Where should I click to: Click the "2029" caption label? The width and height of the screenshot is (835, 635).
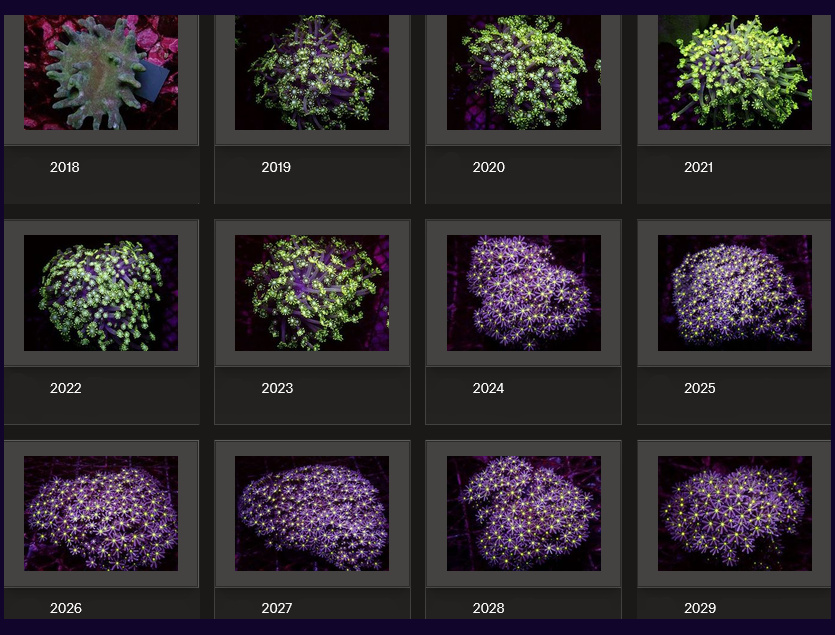pyautogui.click(x=700, y=608)
